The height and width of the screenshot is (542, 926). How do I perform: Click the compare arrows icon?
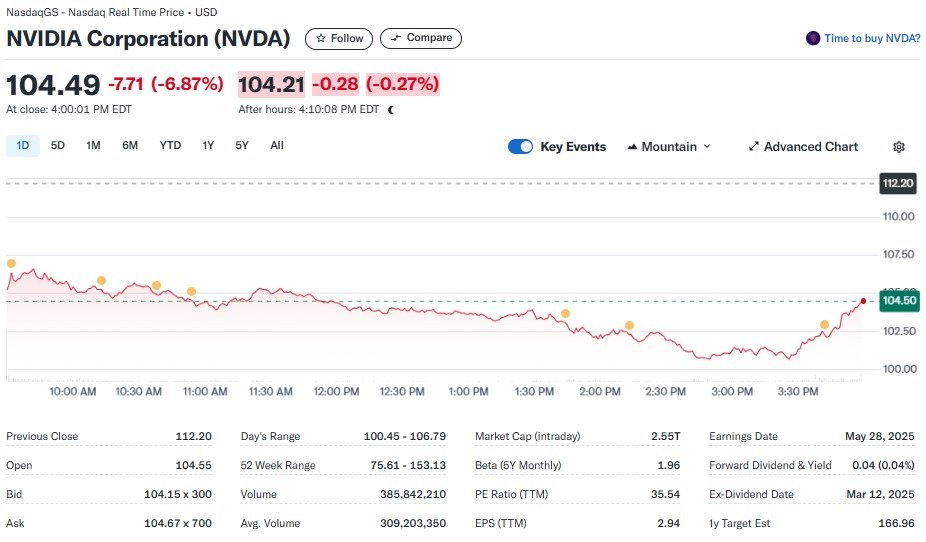(x=396, y=38)
